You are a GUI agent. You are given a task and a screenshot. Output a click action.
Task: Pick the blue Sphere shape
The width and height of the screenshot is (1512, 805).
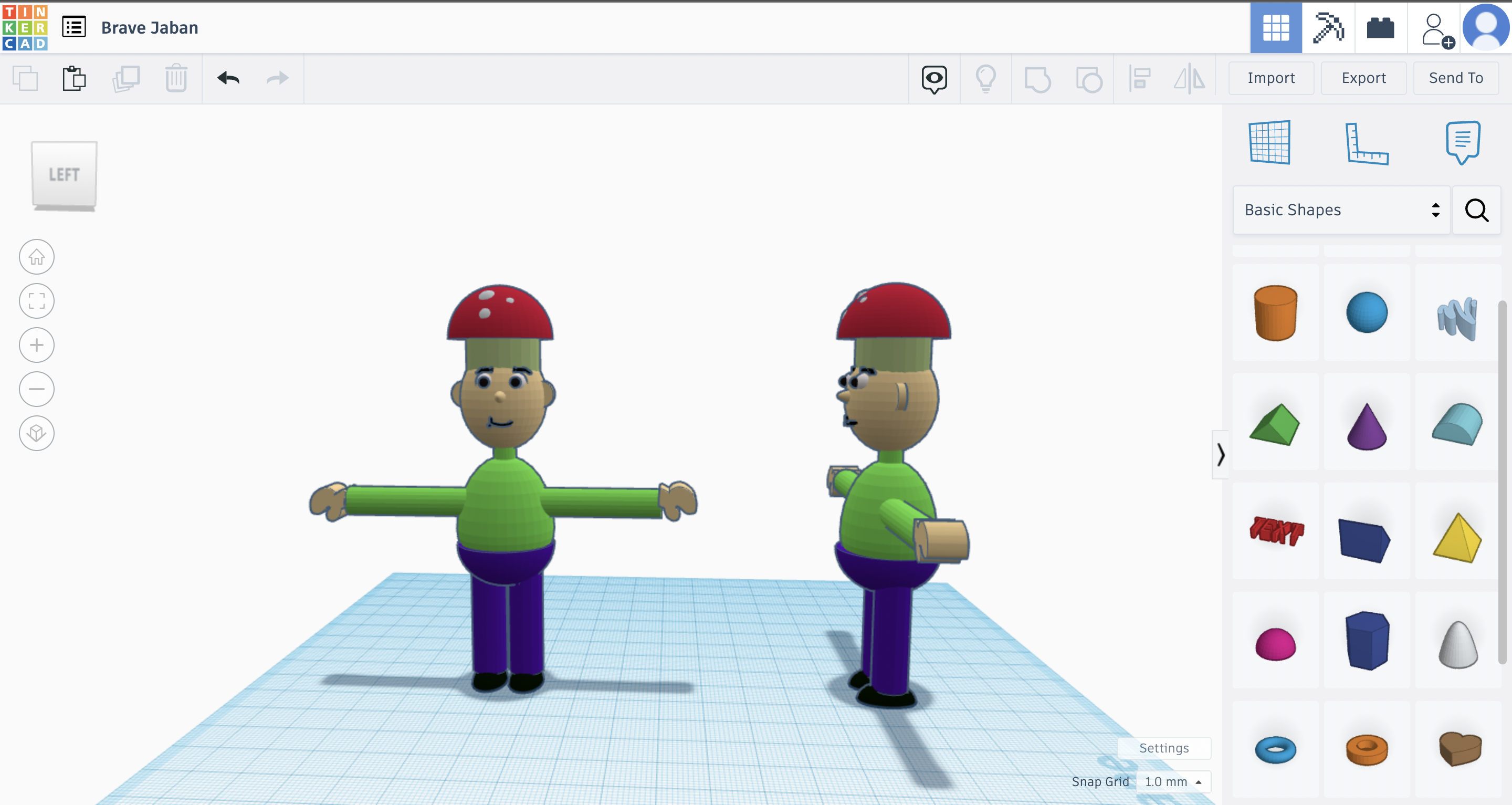click(x=1367, y=312)
